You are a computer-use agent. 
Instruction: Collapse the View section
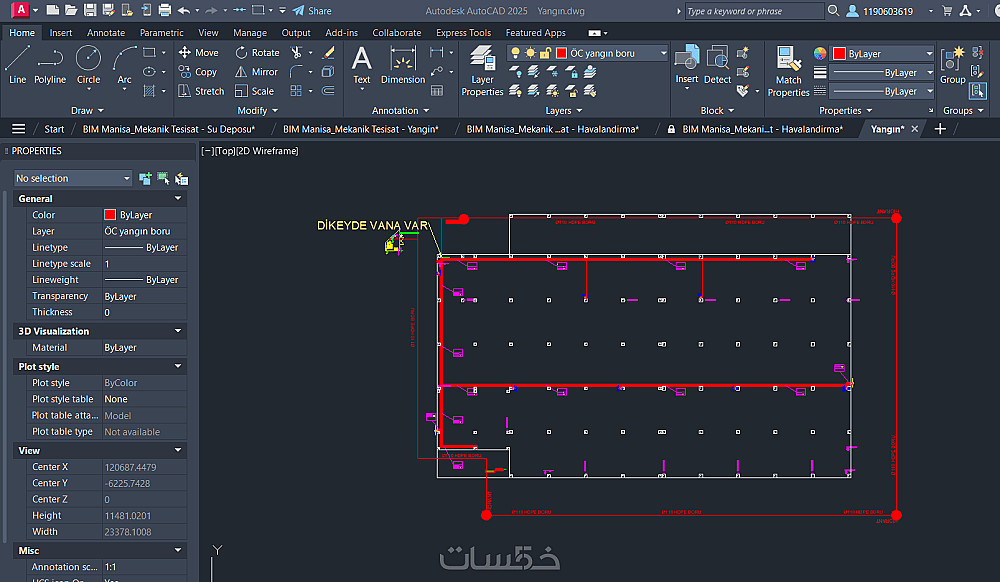[x=178, y=450]
